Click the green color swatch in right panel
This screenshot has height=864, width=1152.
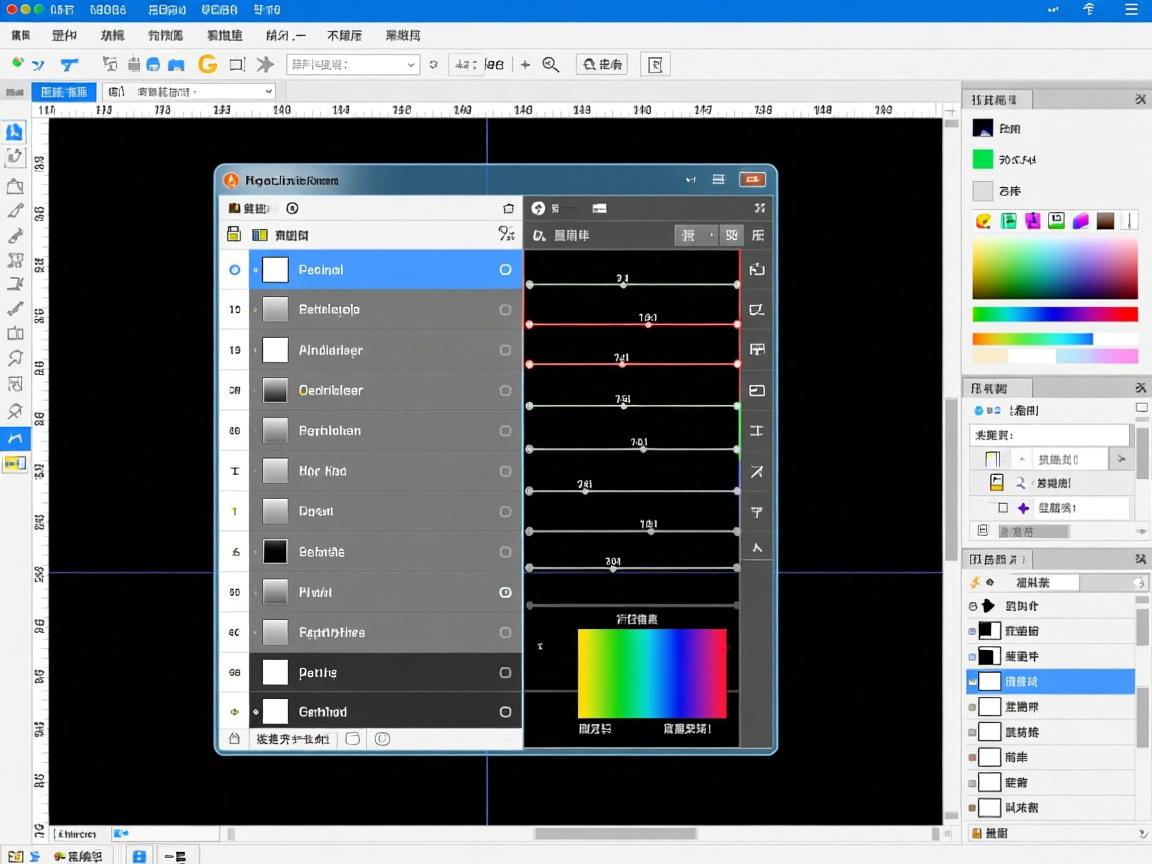click(x=983, y=159)
